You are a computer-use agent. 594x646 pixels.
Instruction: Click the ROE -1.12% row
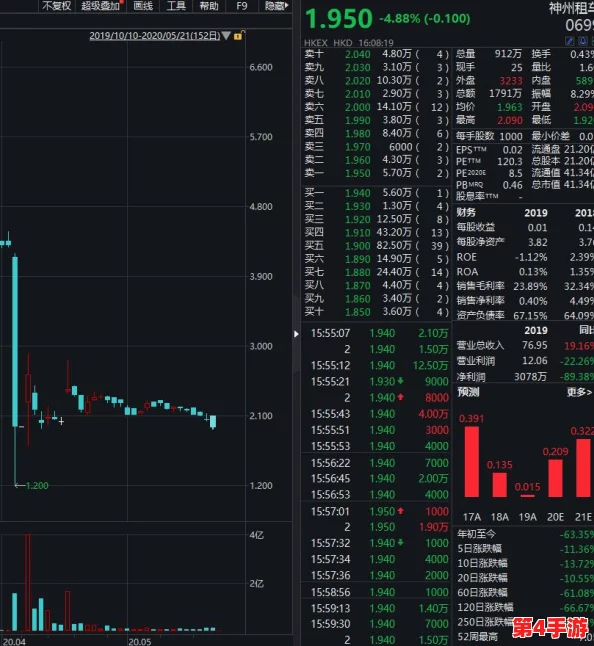pyautogui.click(x=525, y=257)
